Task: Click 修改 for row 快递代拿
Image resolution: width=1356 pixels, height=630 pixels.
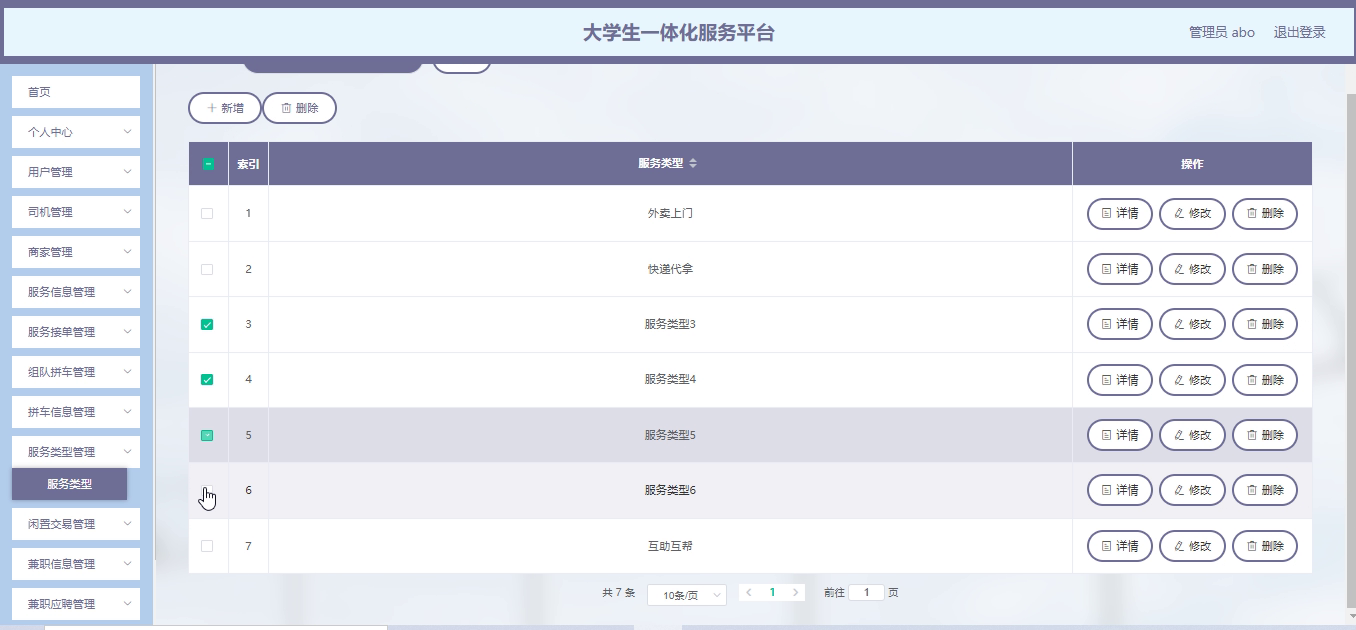Action: click(x=1192, y=269)
